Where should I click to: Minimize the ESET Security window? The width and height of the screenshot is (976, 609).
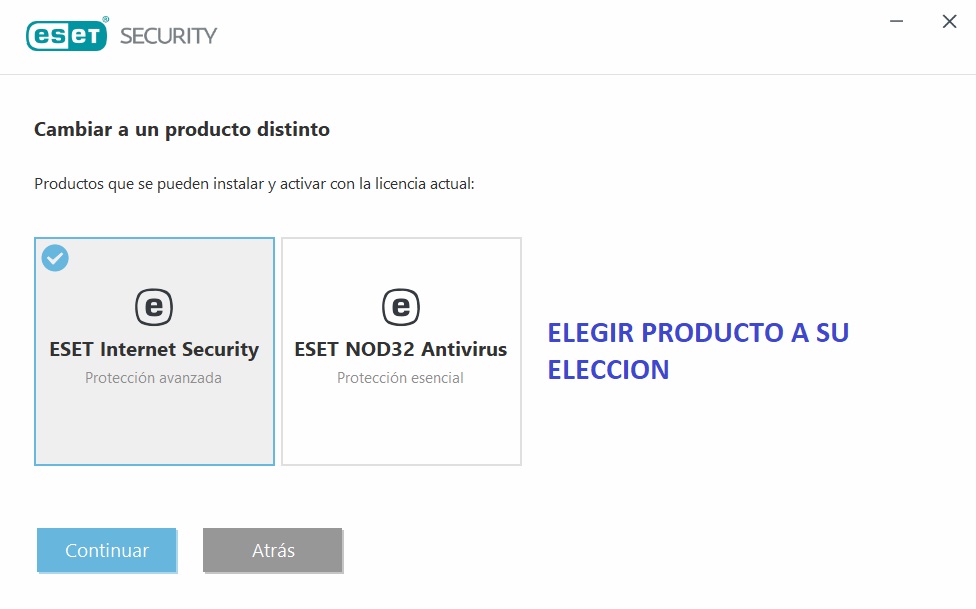pos(896,21)
